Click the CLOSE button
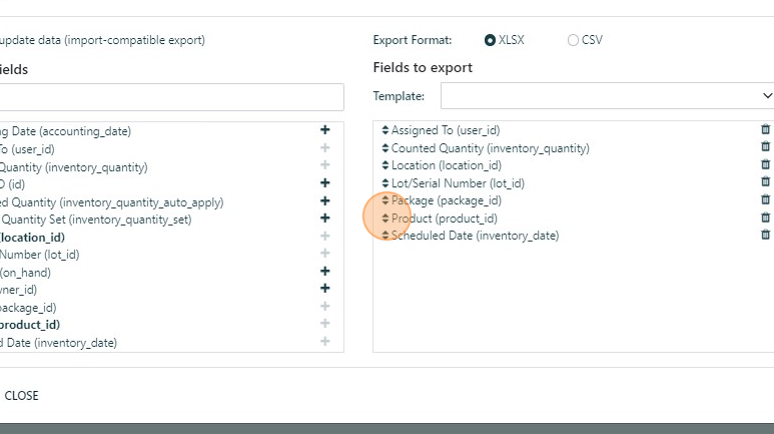Screen dimensions: 774x434 21,396
